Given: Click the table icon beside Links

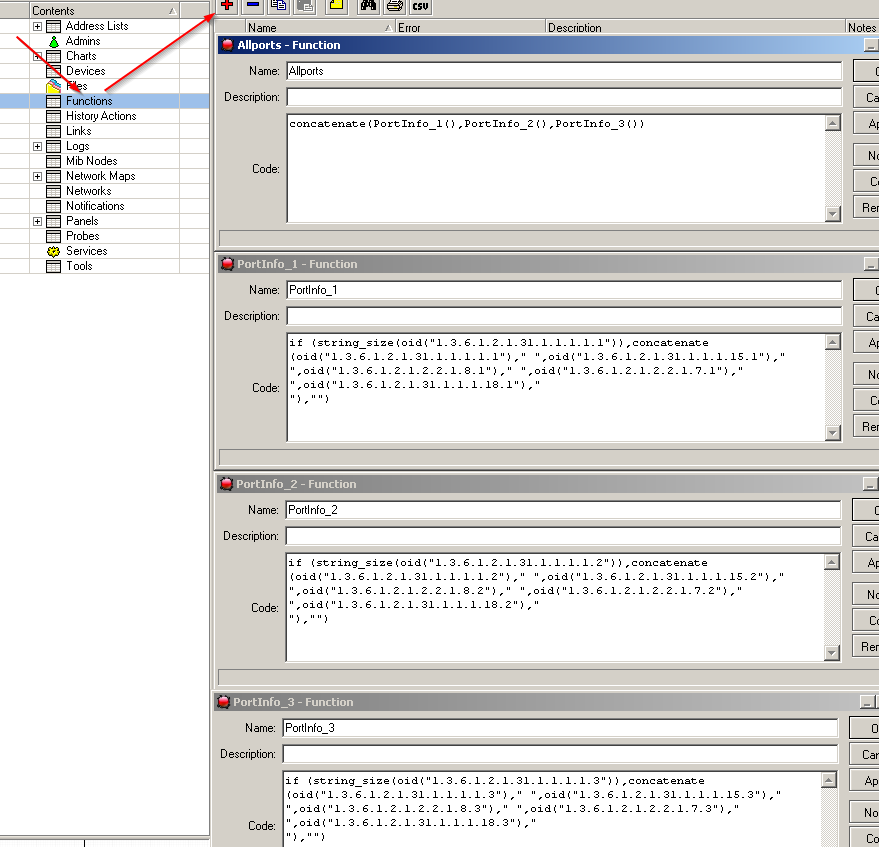Looking at the screenshot, I should (53, 131).
